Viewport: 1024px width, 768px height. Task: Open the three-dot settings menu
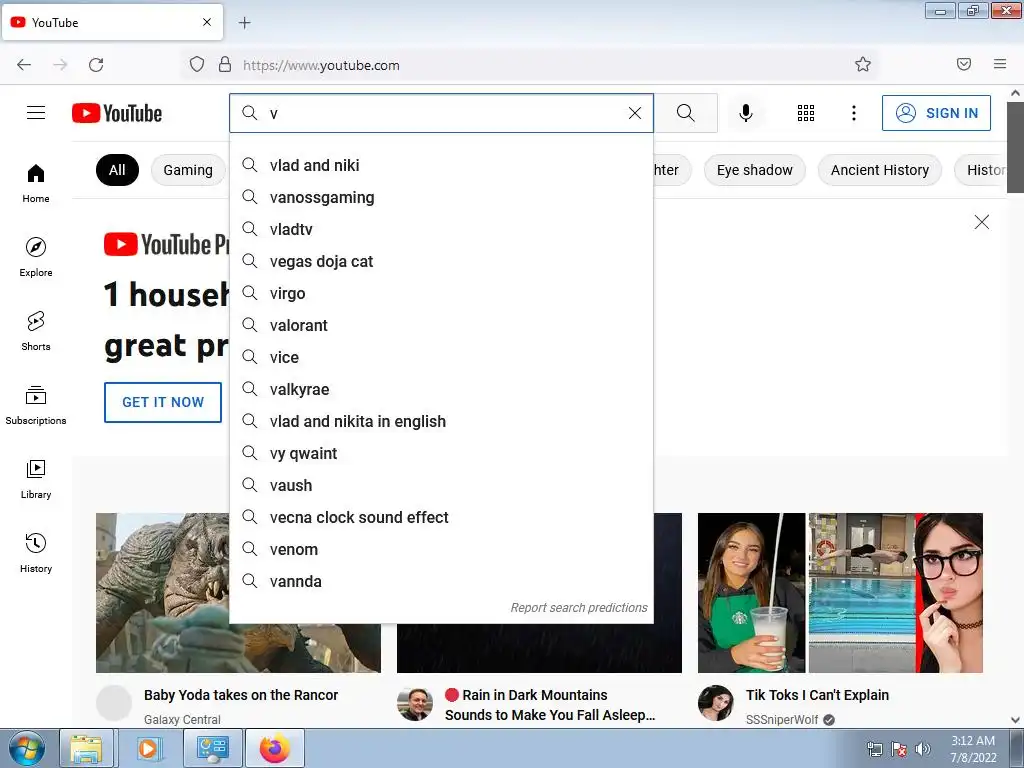(854, 113)
